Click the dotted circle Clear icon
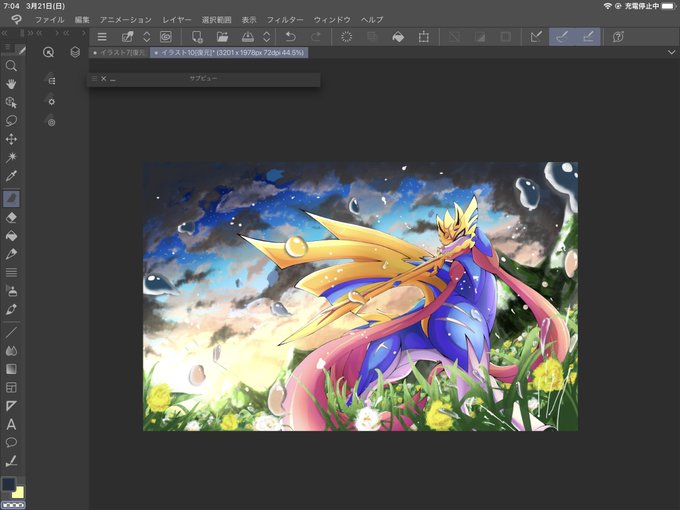This screenshot has height=510, width=680. pyautogui.click(x=347, y=37)
